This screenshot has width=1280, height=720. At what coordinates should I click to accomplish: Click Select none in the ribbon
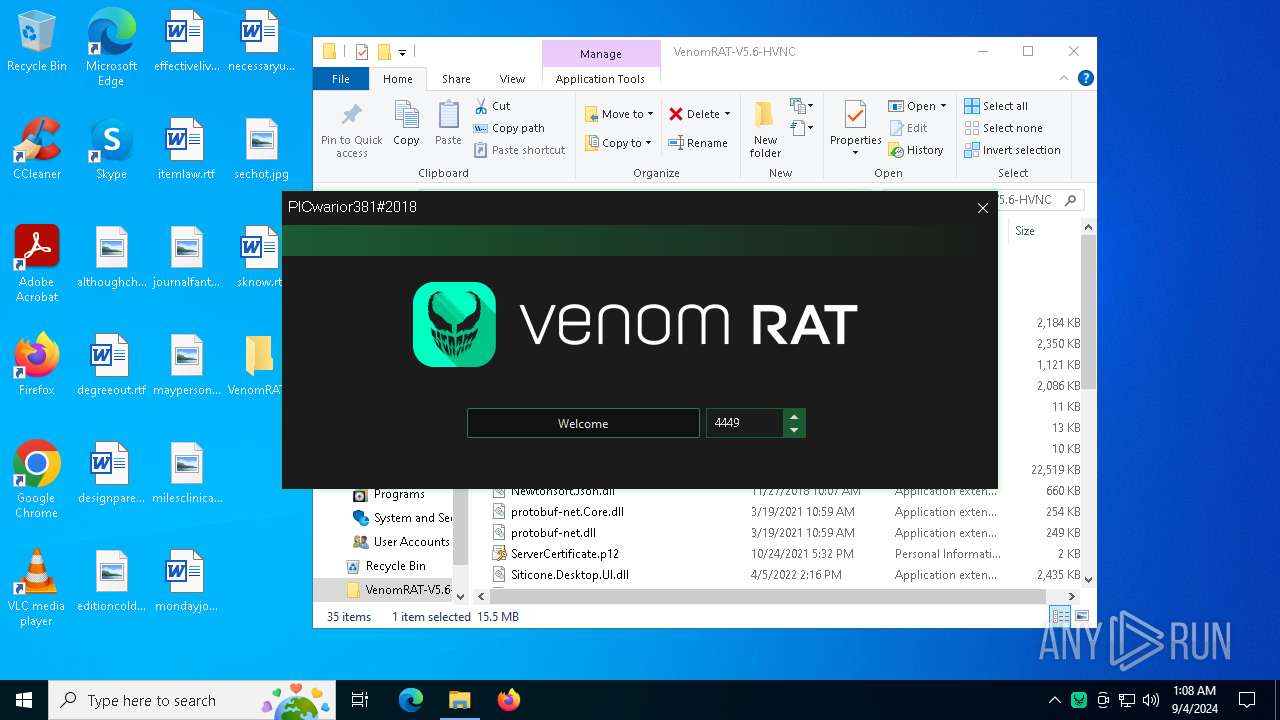click(1003, 128)
